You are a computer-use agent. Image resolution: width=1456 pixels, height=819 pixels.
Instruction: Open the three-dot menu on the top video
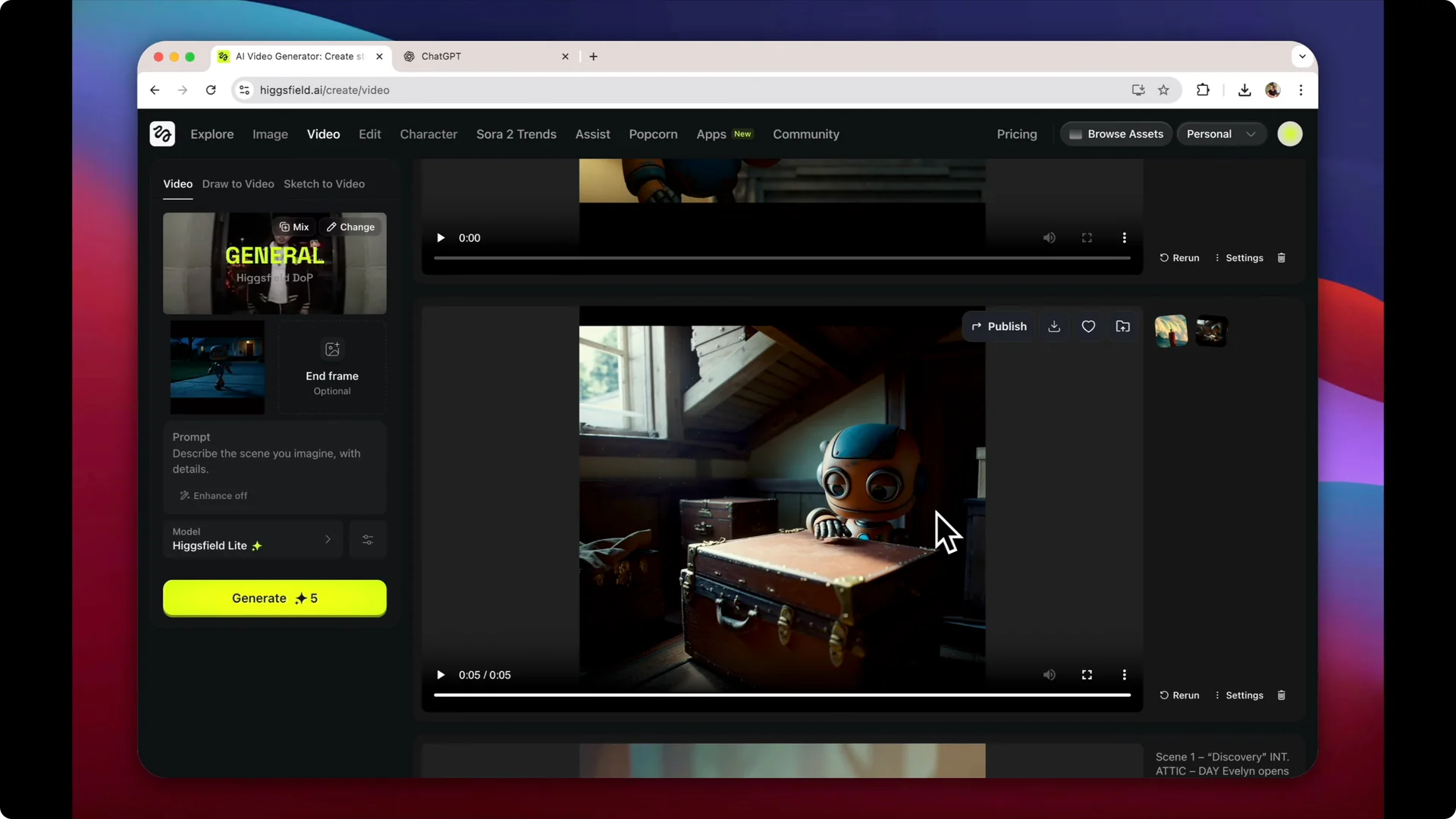[1124, 237]
